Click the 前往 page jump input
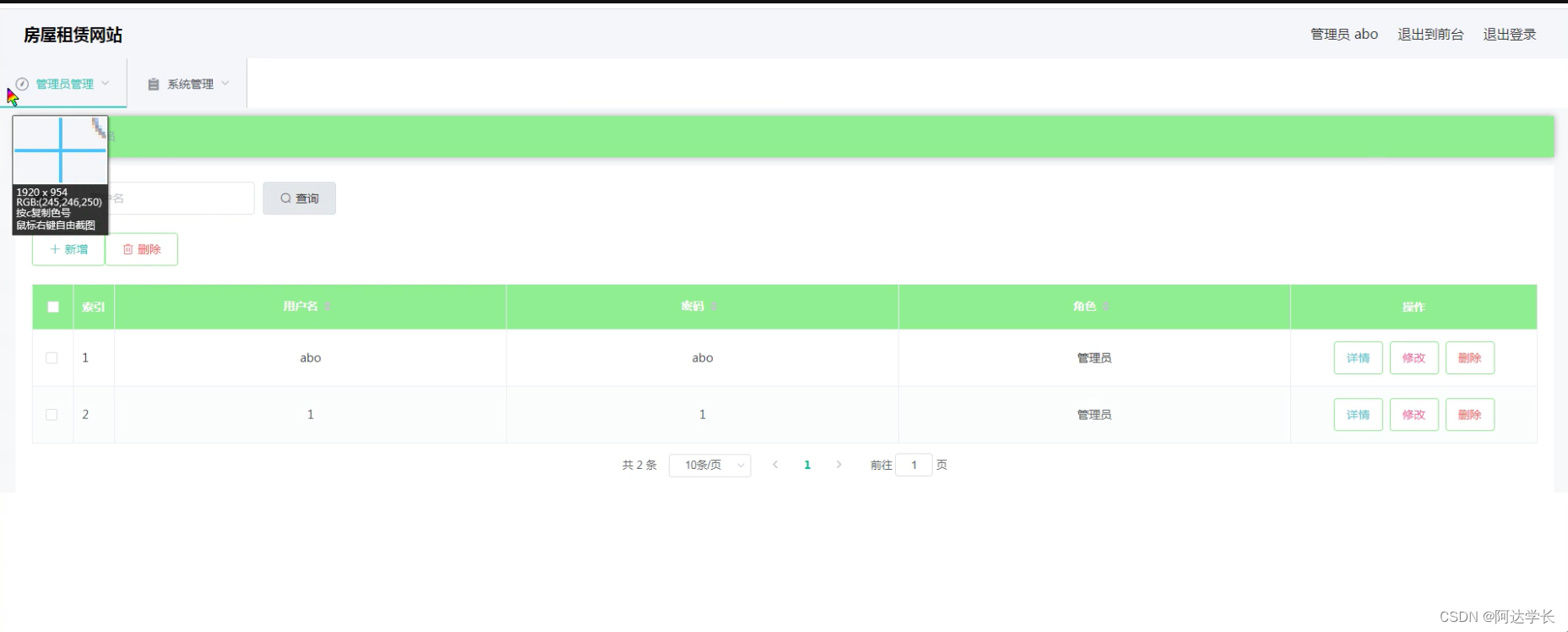1568x632 pixels. (x=914, y=465)
